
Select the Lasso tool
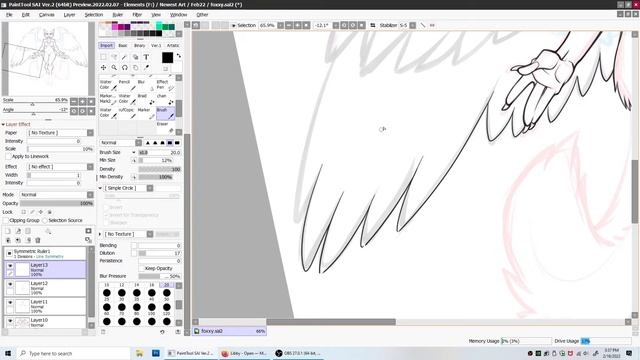pyautogui.click(x=114, y=57)
